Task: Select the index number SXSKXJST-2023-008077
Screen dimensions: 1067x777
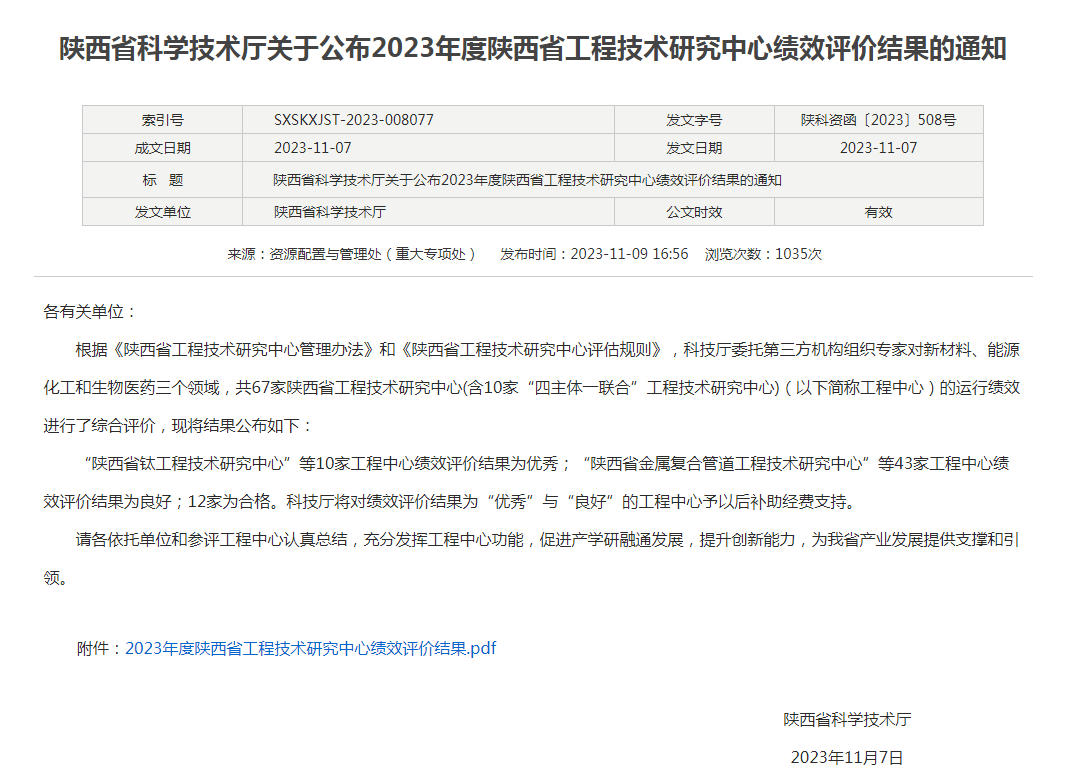Action: click(x=354, y=120)
